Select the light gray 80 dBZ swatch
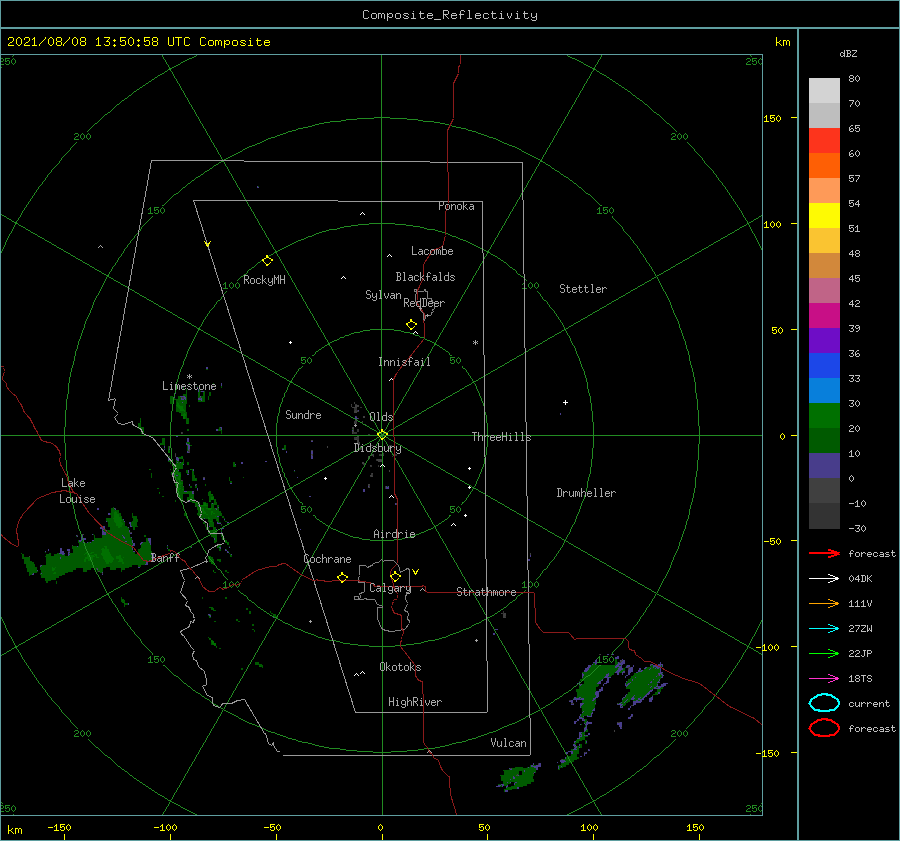This screenshot has height=841, width=900. coord(824,90)
